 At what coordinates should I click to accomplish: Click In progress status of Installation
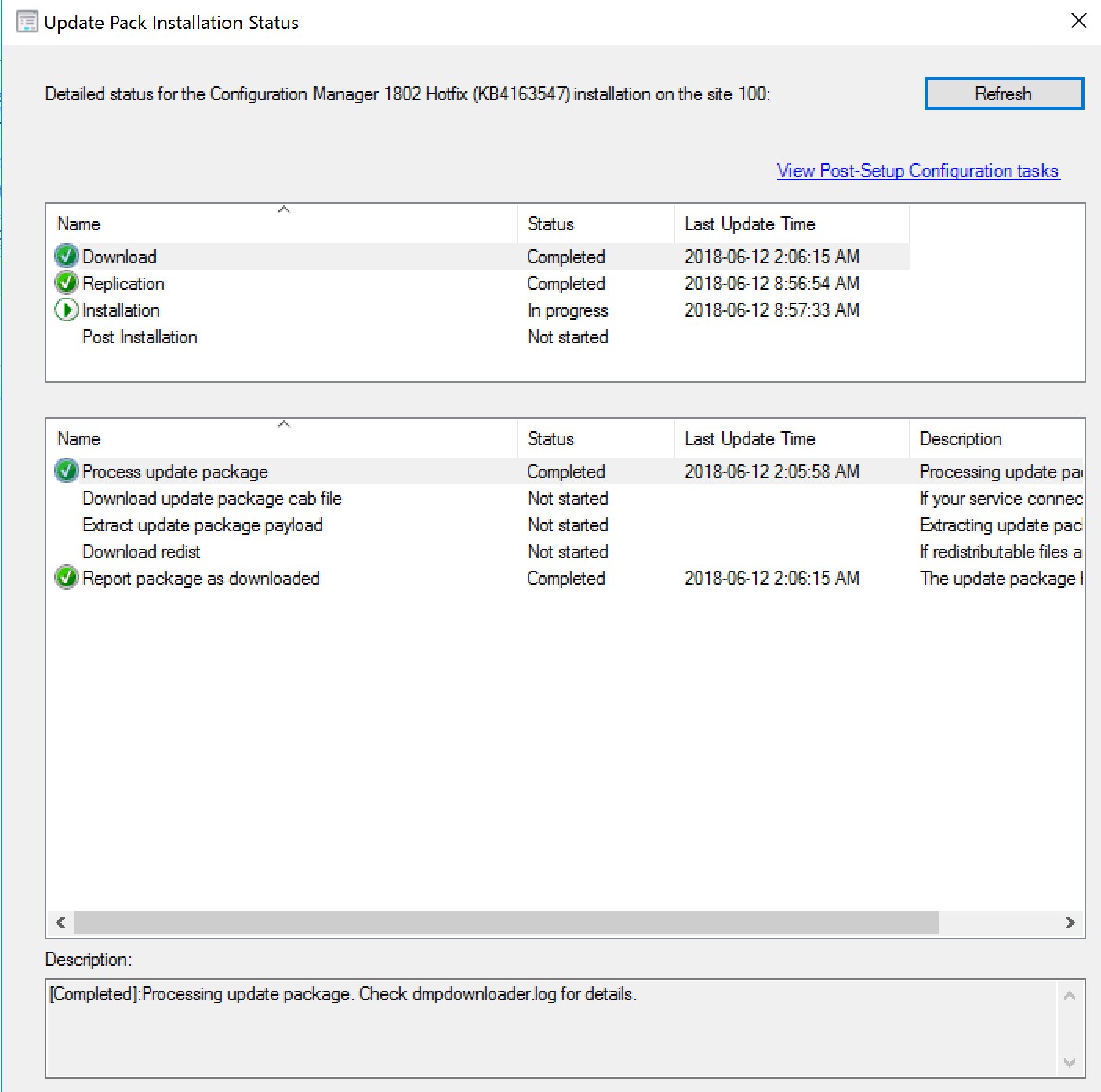pyautogui.click(x=568, y=310)
